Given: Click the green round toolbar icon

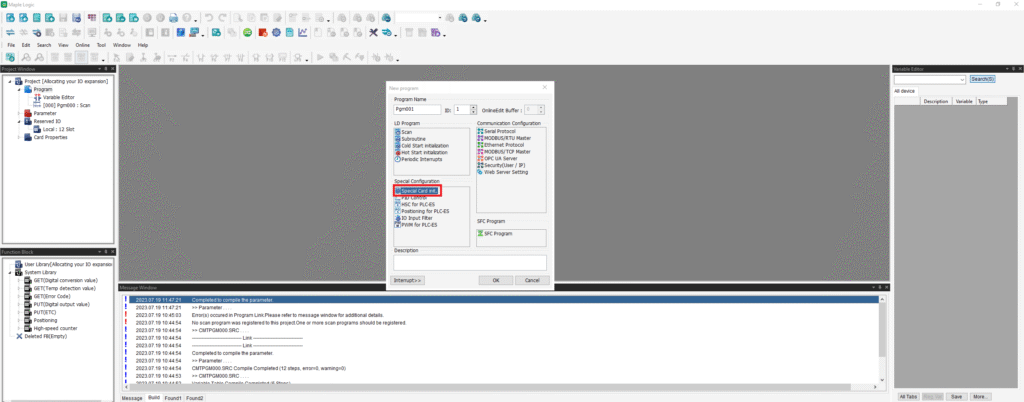Looking at the screenshot, I should [248, 32].
